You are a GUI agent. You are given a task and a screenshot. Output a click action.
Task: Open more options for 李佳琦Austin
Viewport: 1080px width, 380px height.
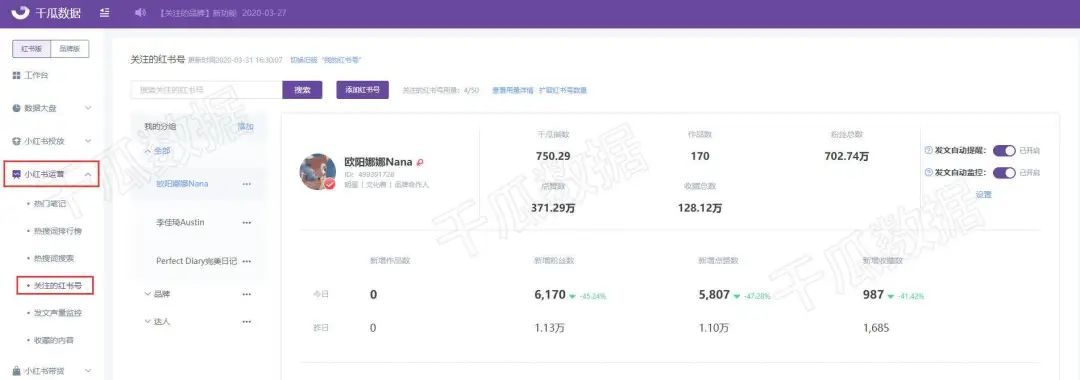(x=247, y=222)
